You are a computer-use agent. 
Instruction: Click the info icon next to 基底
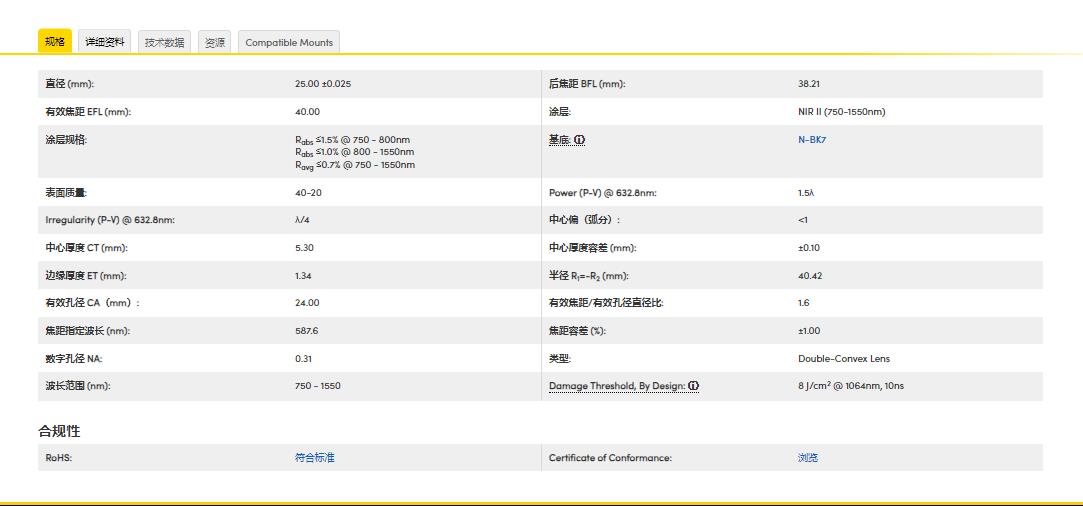(x=579, y=140)
